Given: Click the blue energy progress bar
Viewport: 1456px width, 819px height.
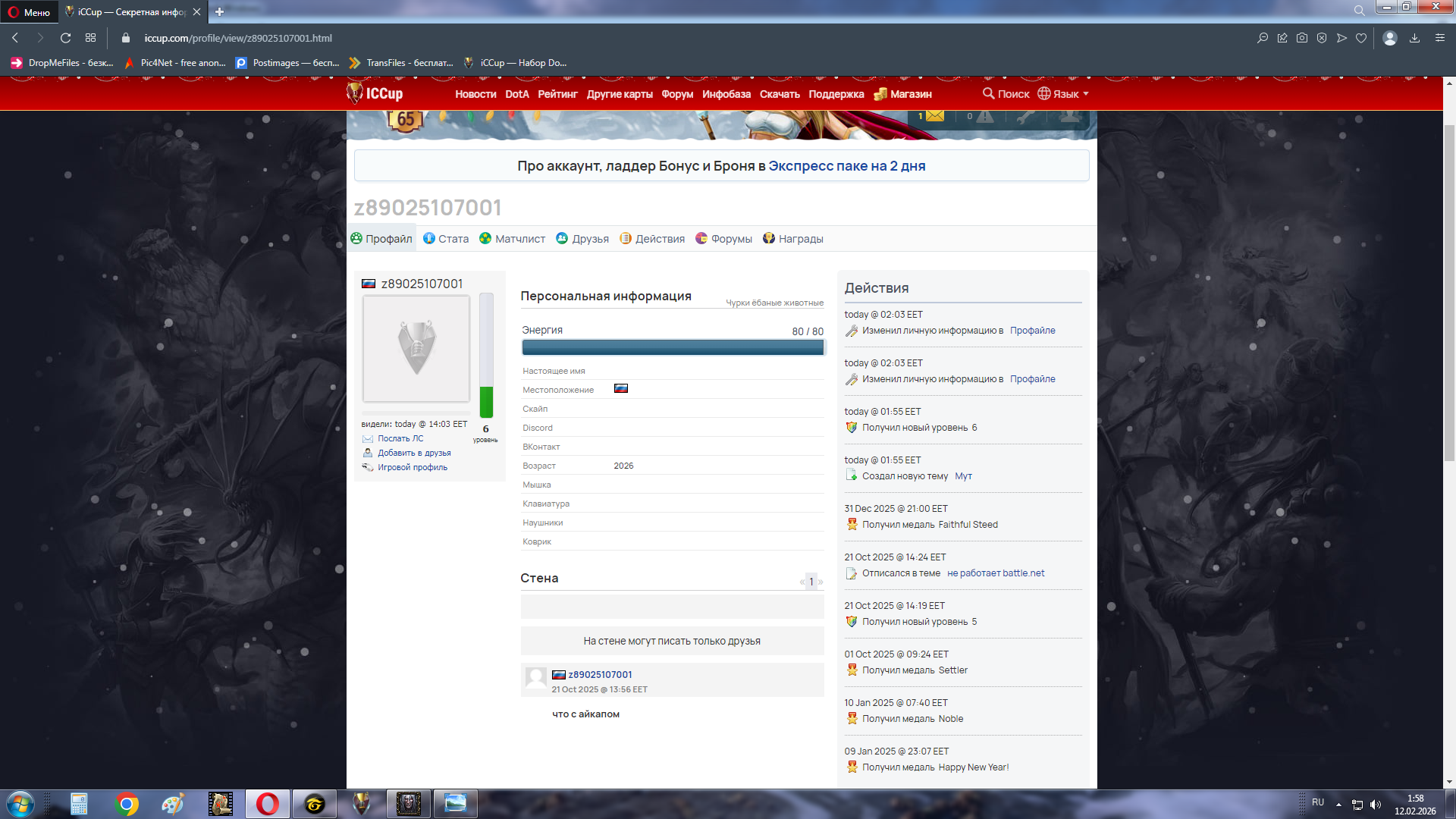Looking at the screenshot, I should click(x=672, y=347).
